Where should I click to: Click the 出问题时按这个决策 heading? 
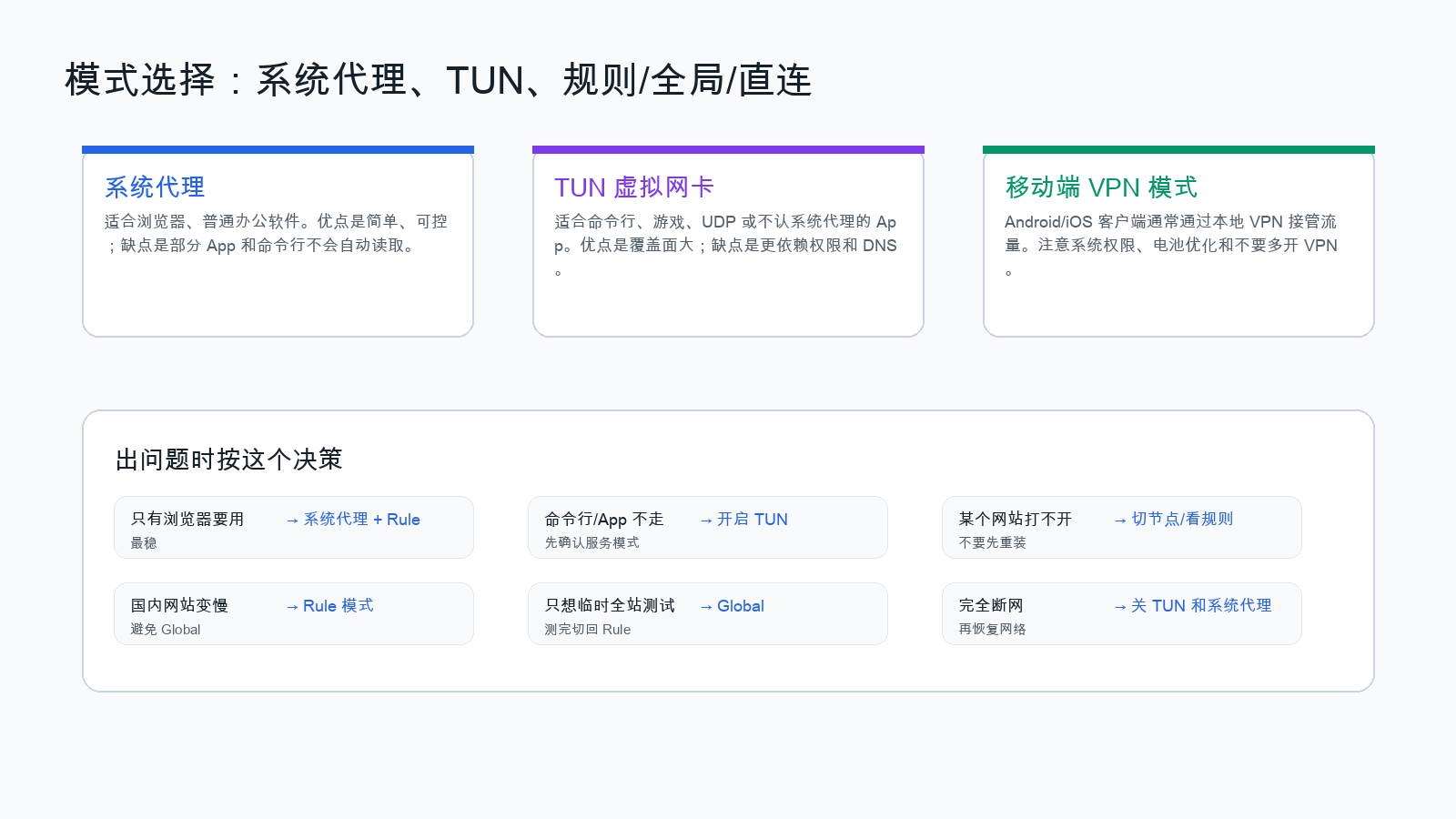click(x=228, y=460)
